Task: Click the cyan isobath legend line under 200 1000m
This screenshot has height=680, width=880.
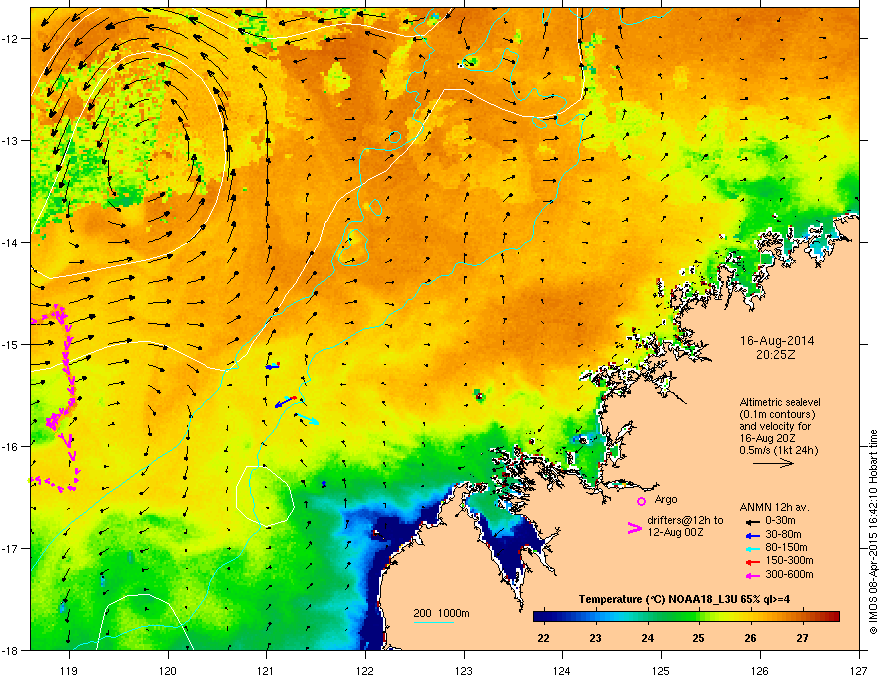Action: point(433,623)
